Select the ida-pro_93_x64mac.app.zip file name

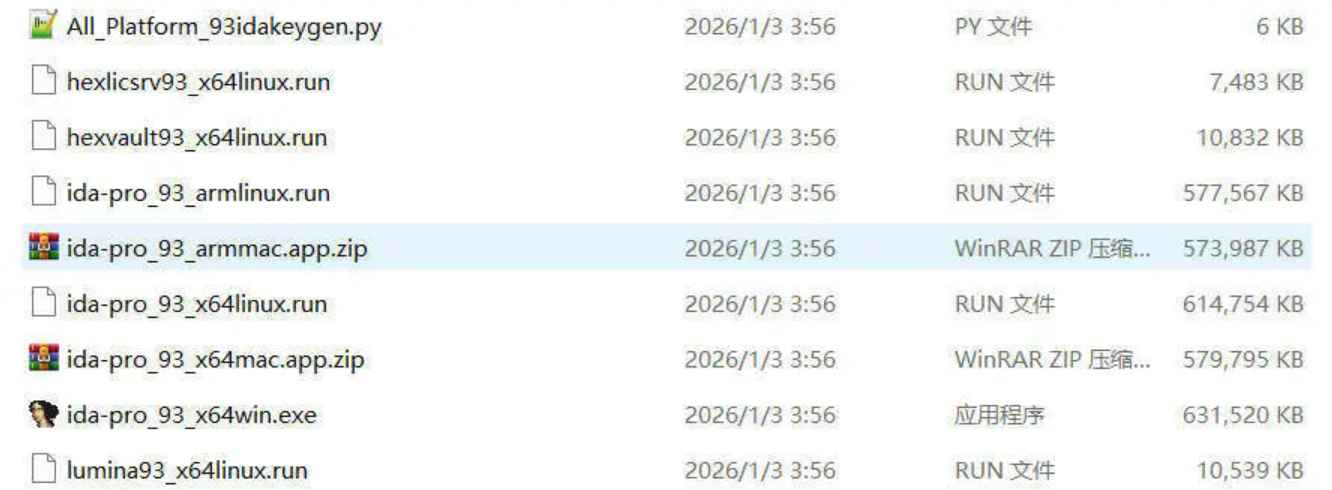pyautogui.click(x=215, y=359)
